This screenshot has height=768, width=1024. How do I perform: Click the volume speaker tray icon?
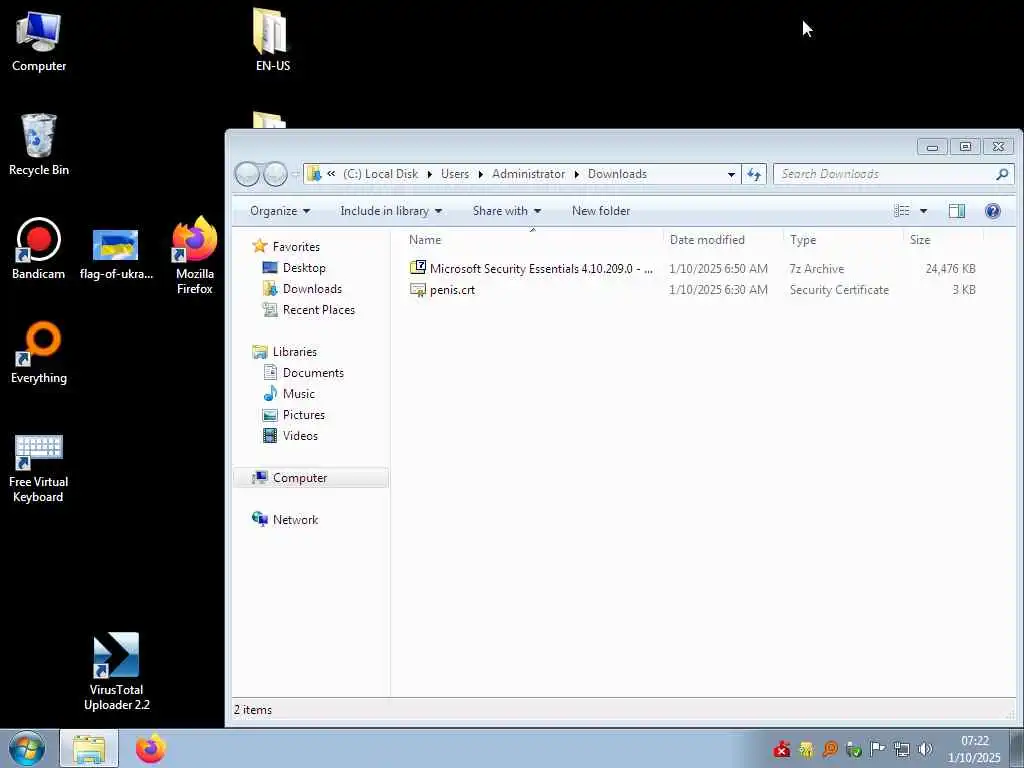pos(925,748)
